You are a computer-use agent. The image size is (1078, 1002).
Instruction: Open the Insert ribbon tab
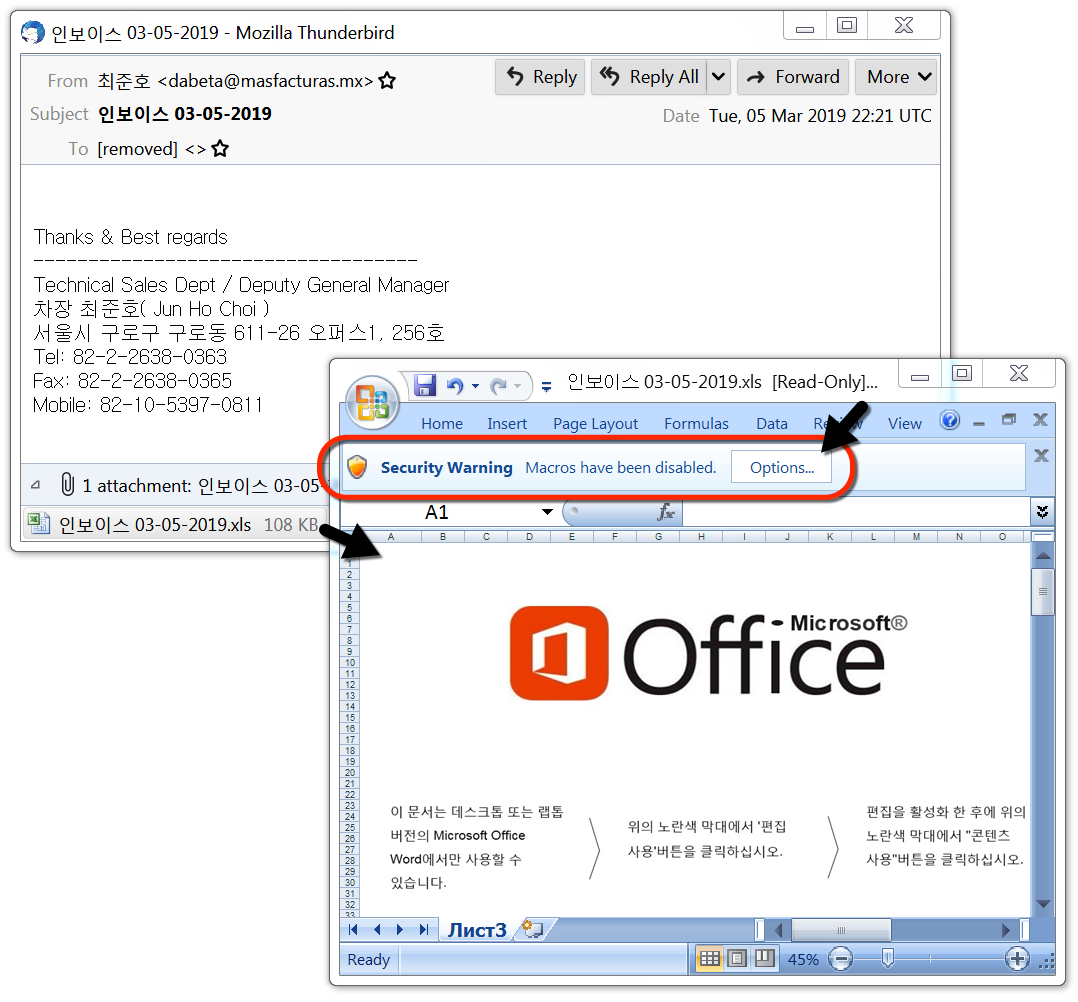507,424
